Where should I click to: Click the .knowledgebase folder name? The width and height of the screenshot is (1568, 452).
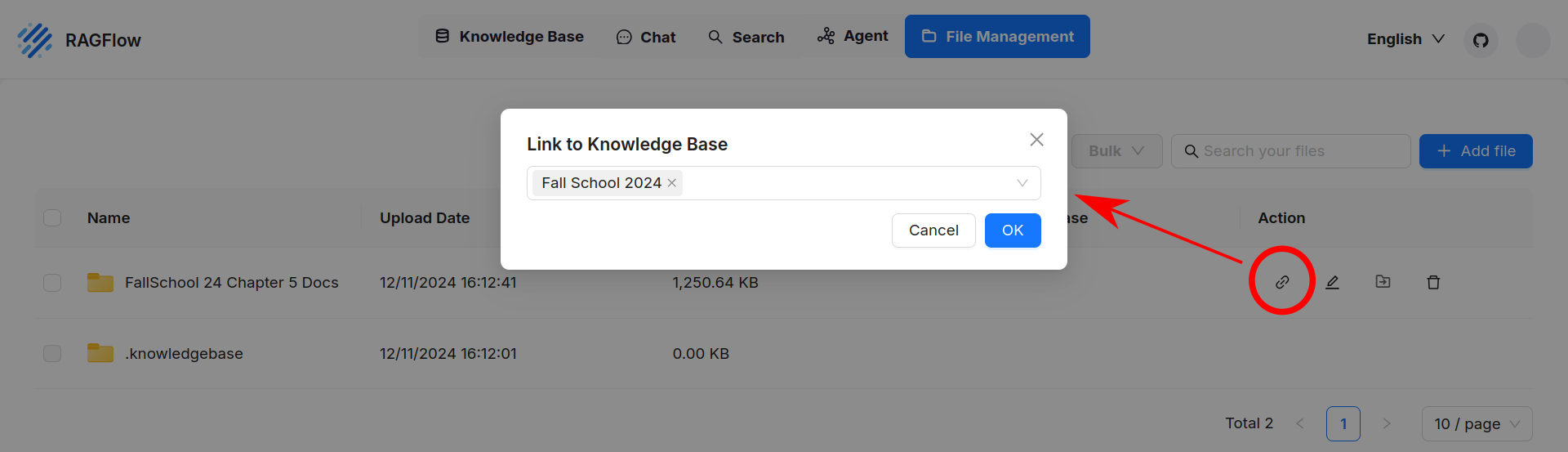(184, 353)
